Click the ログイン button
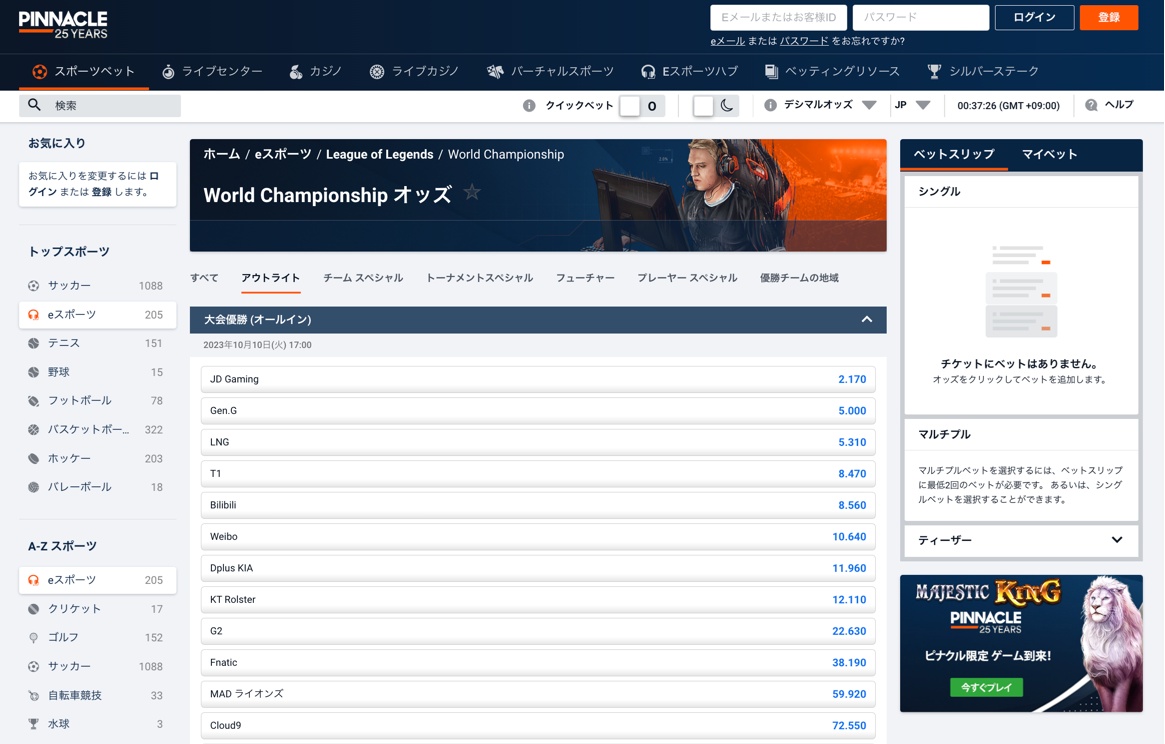The height and width of the screenshot is (744, 1165). (1034, 17)
